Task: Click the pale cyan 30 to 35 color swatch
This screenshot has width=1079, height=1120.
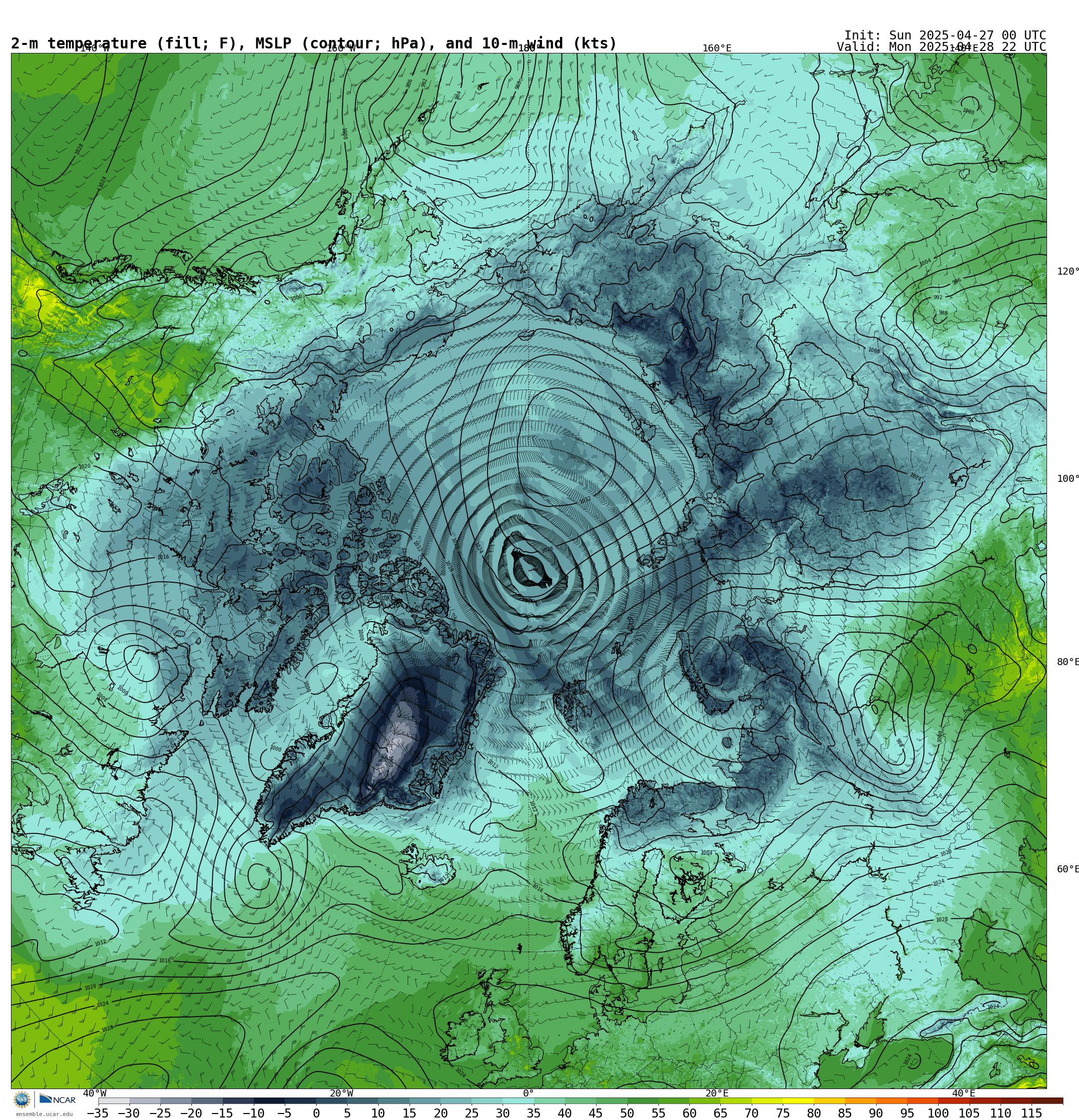Action: pos(518,1101)
